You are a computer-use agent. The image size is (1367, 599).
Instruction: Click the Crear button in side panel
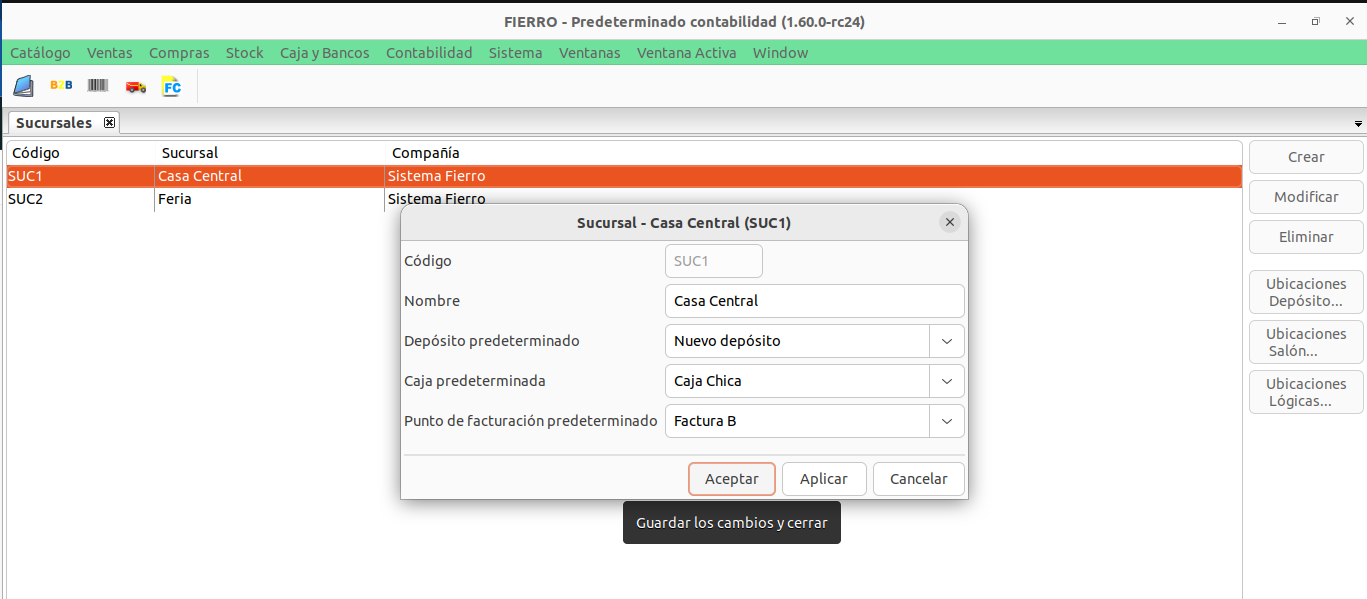coord(1305,157)
